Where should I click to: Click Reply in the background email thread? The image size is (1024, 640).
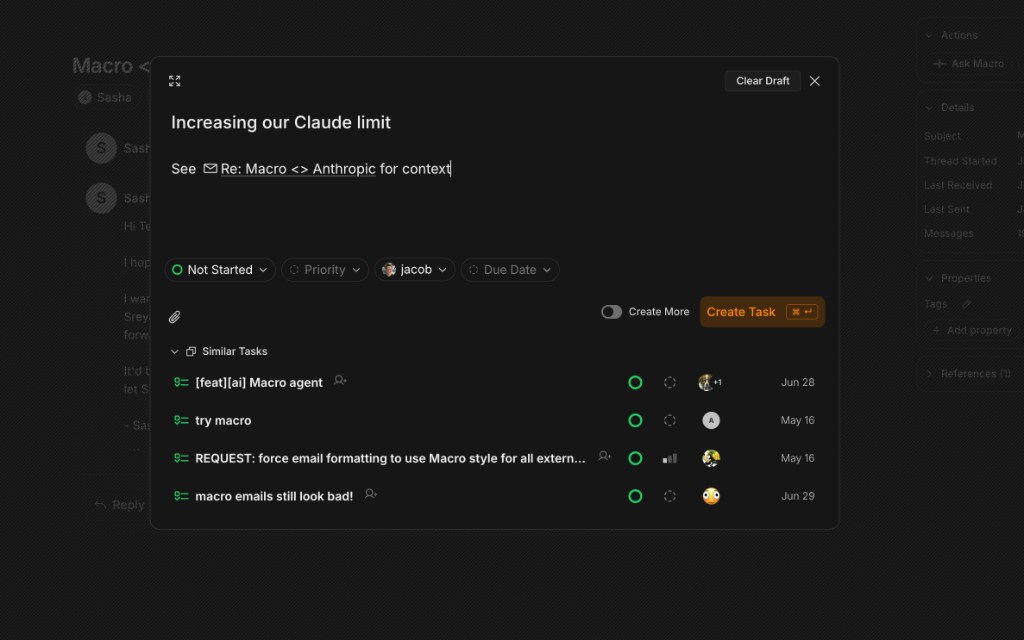120,505
